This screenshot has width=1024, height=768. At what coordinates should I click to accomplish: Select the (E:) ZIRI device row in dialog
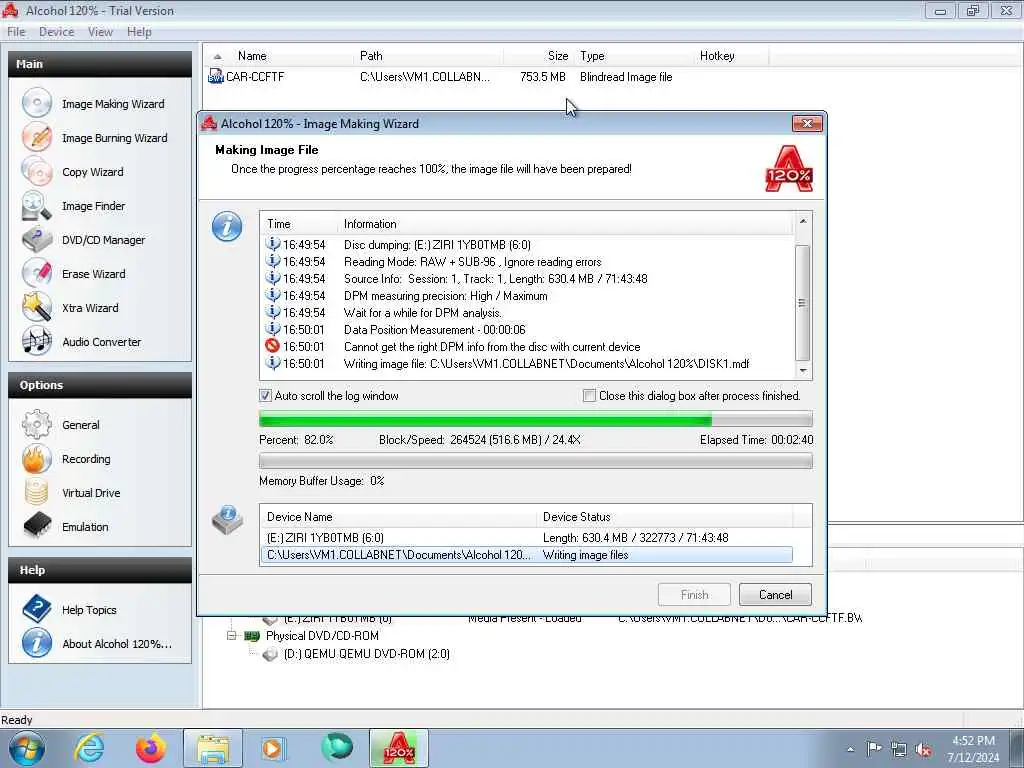(526, 537)
